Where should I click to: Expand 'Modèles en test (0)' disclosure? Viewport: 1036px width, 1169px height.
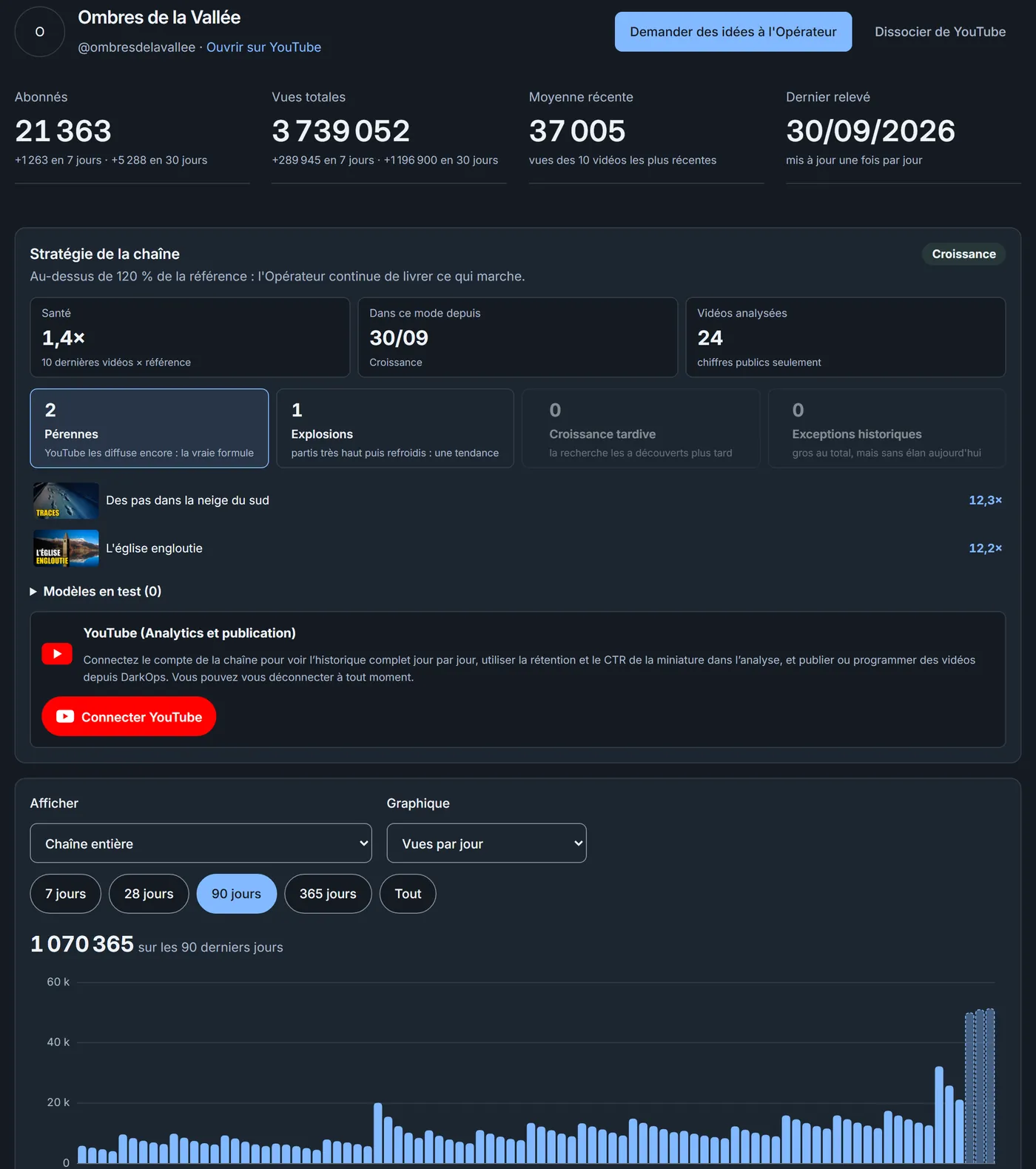(95, 591)
